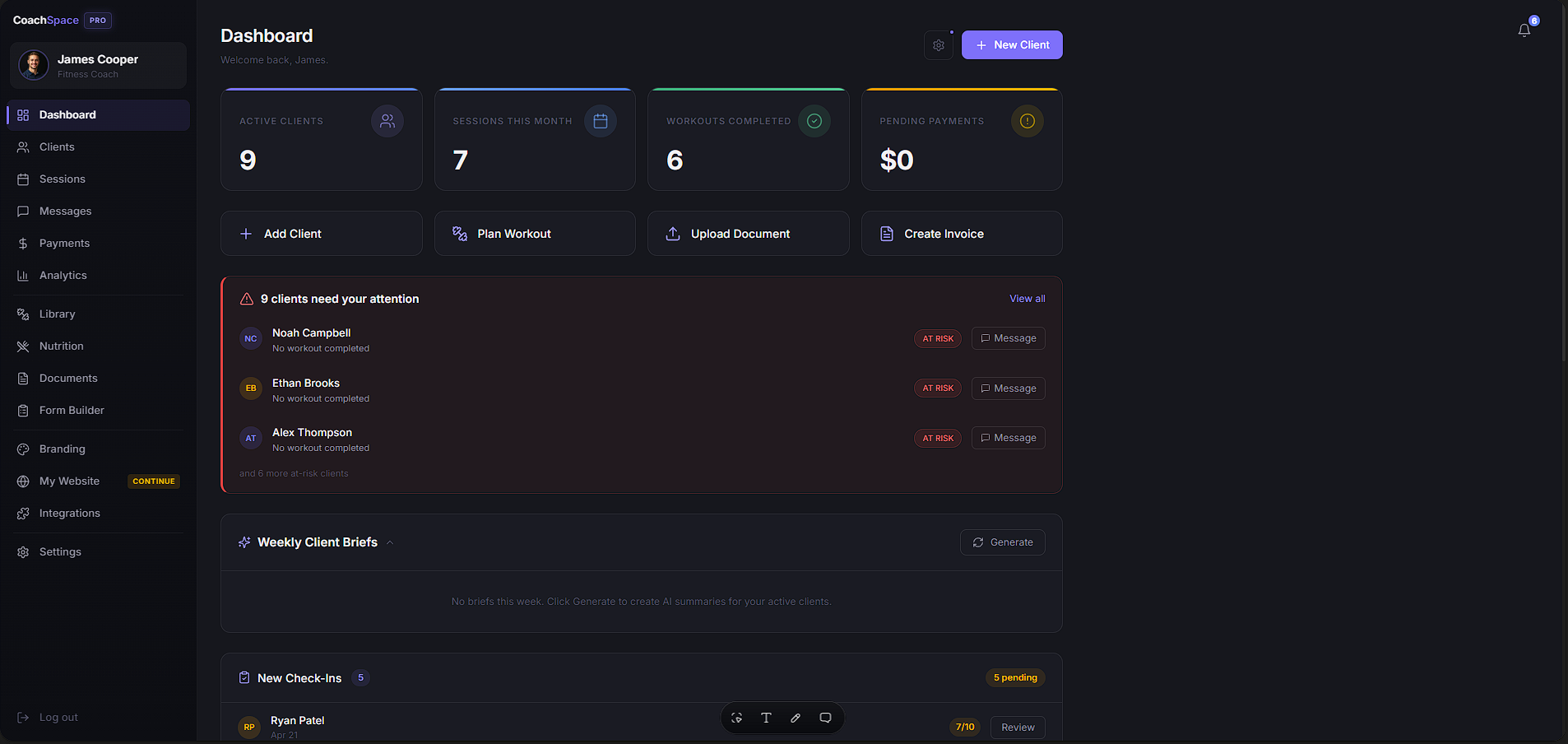Viewport: 1568px width, 744px height.
Task: Select the comment tool in floating toolbar
Action: 825,718
